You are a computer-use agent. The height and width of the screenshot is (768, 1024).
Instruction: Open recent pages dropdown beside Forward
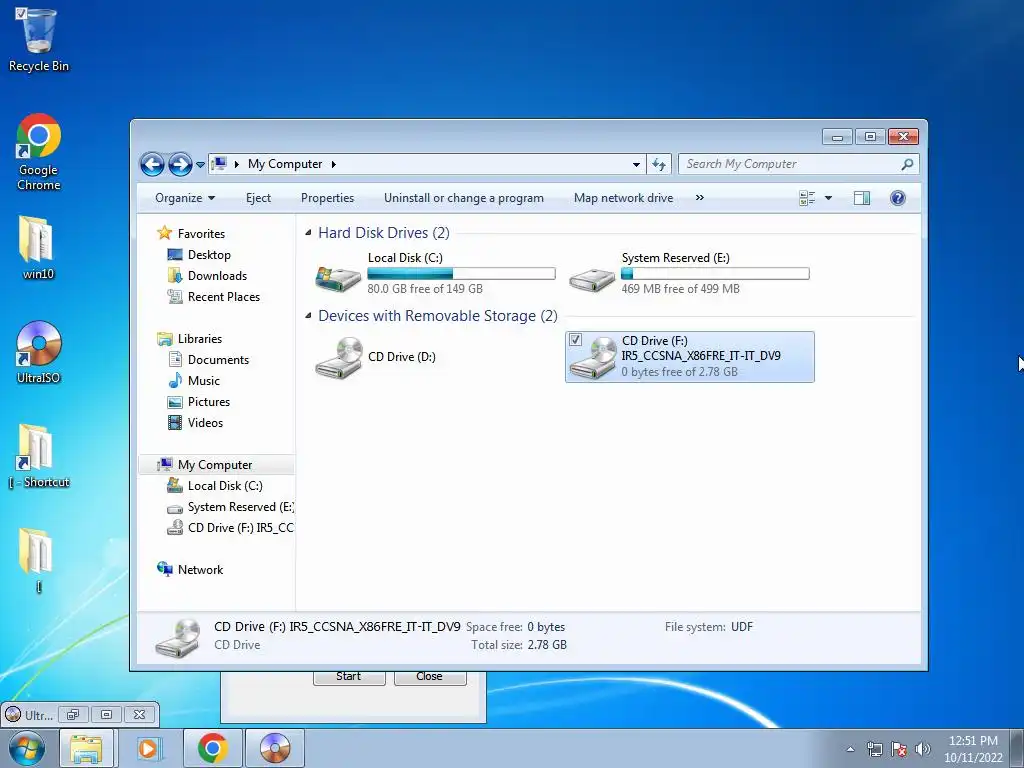click(200, 165)
